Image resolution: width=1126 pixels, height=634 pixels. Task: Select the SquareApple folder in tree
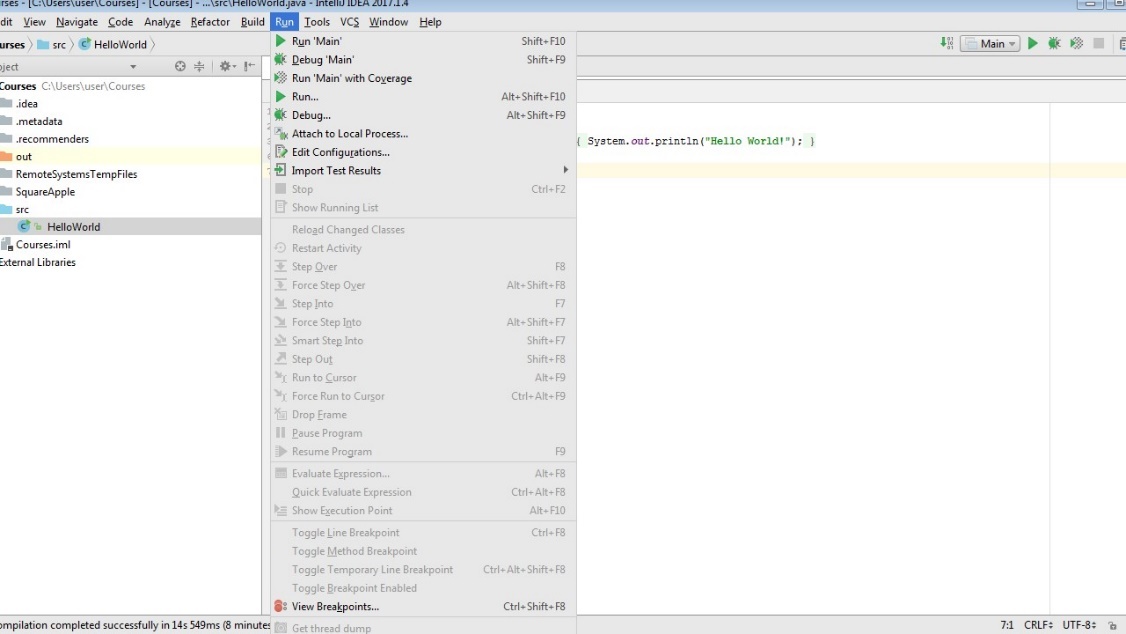[x=45, y=192]
